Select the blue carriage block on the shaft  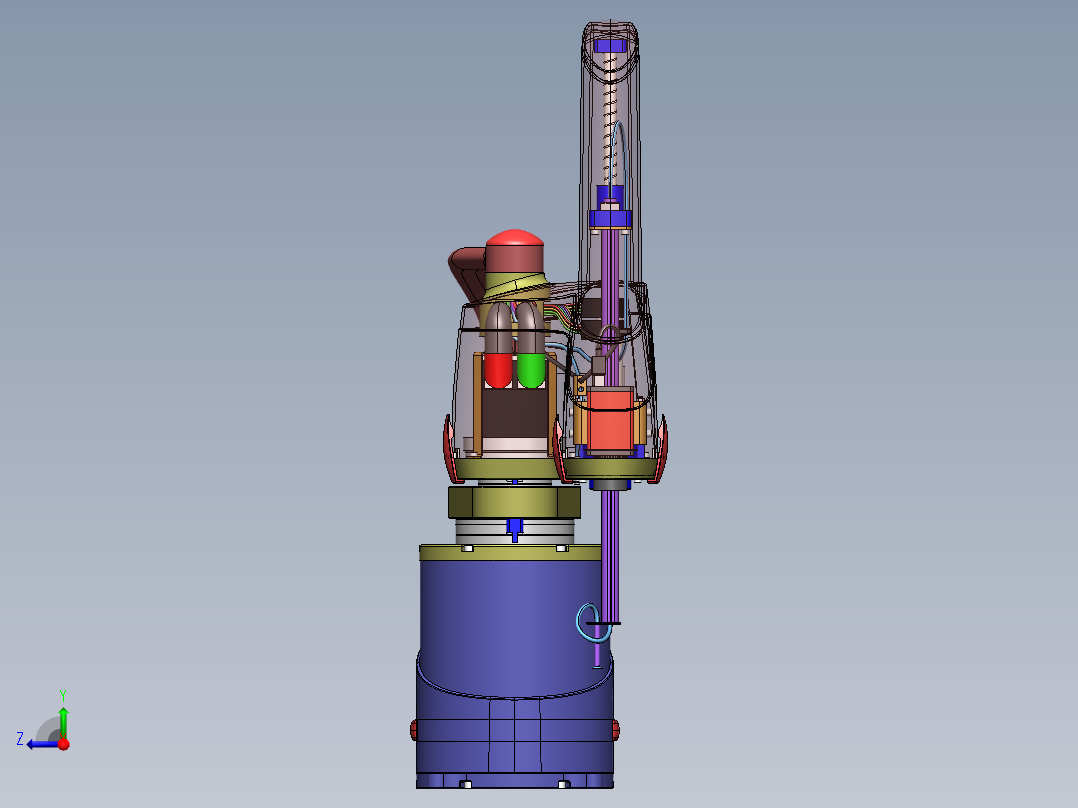click(610, 218)
